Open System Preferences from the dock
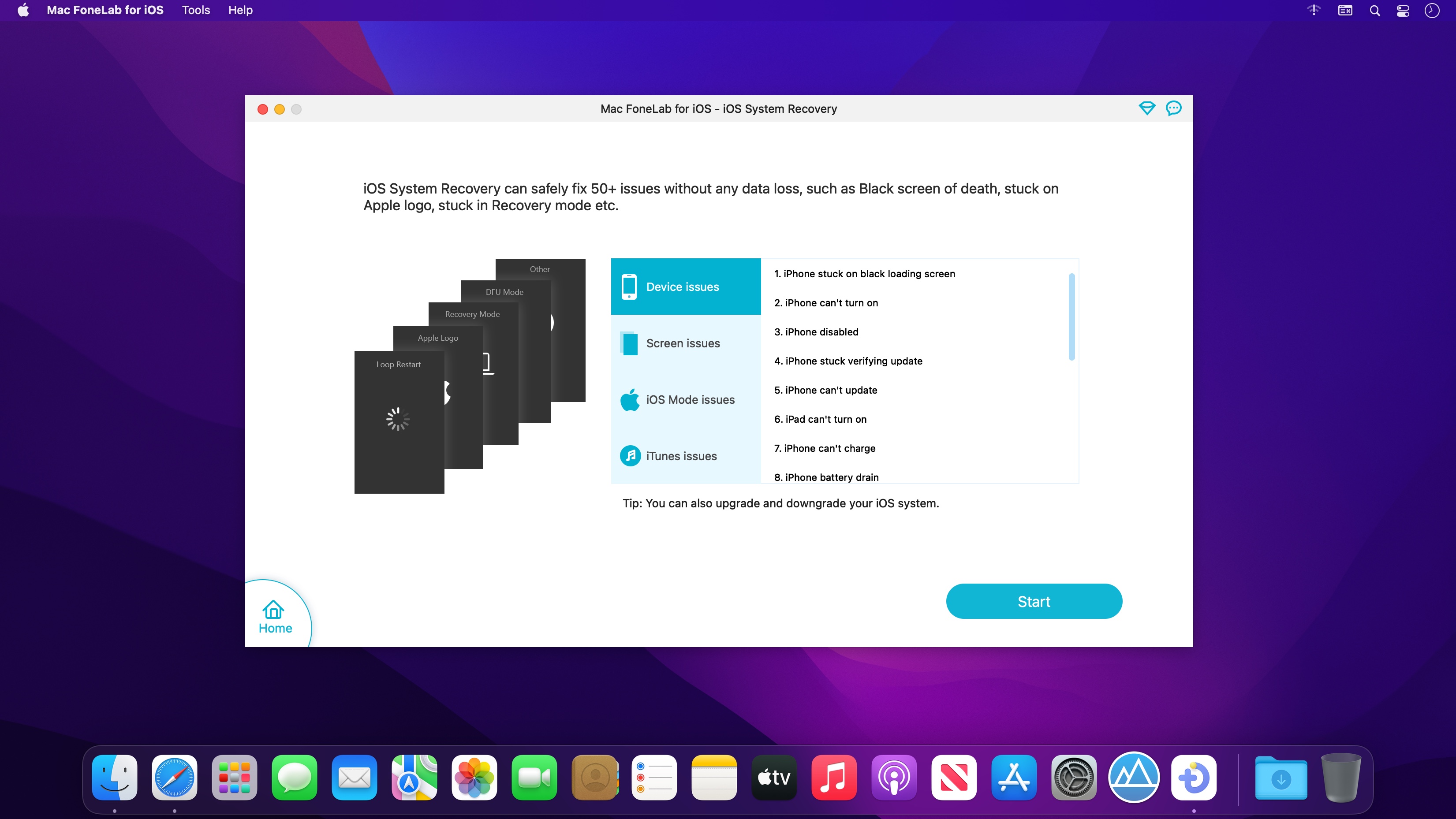This screenshot has height=819, width=1456. [1073, 777]
